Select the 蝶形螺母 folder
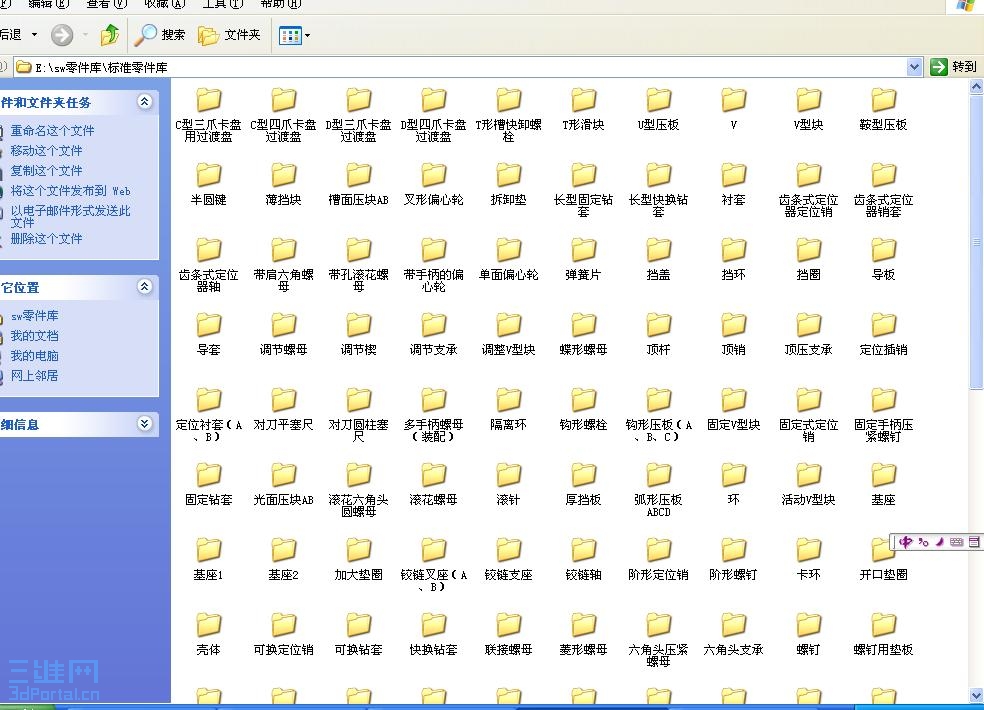 point(584,334)
